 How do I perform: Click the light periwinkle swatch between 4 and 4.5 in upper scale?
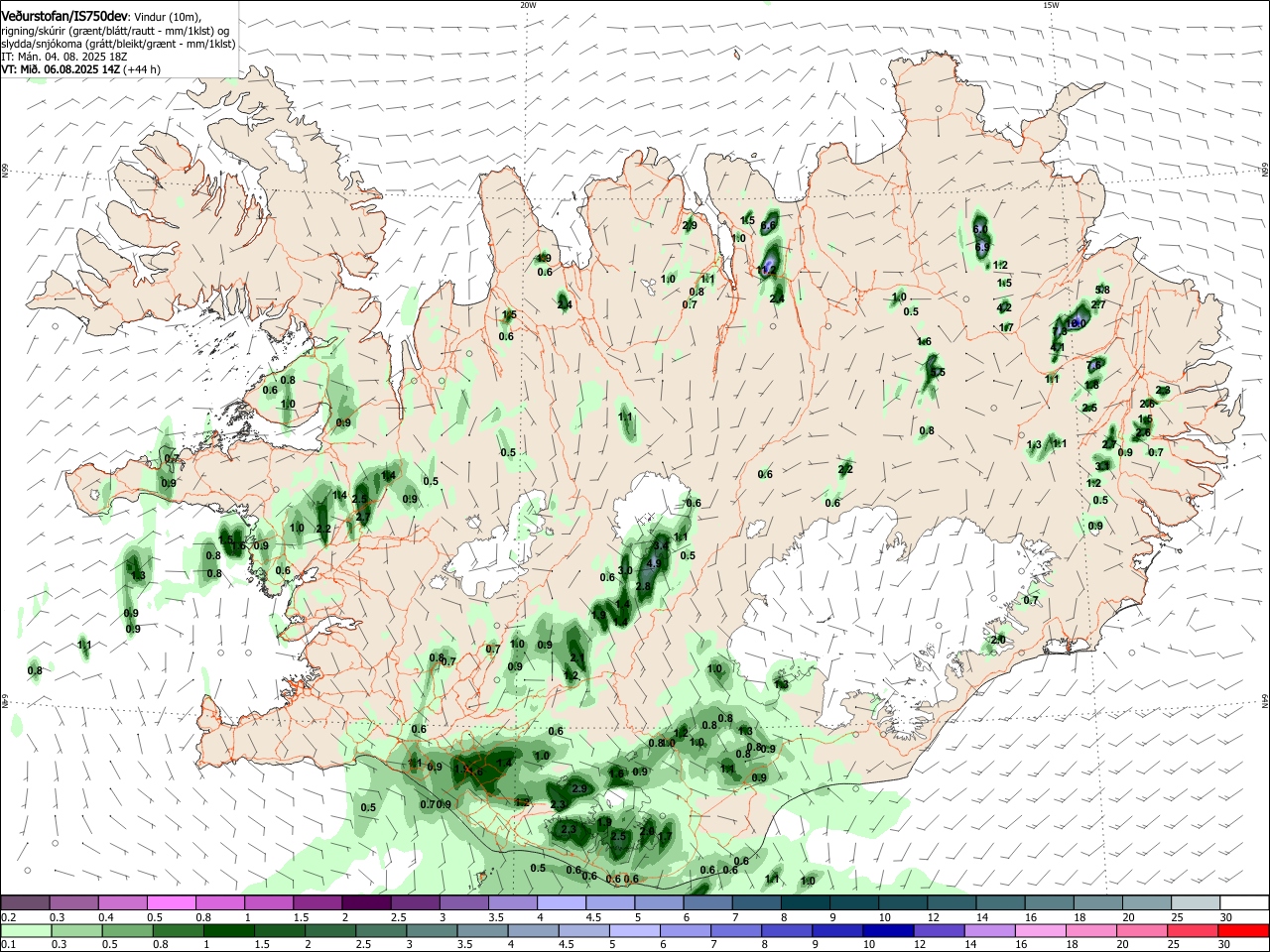[560, 903]
